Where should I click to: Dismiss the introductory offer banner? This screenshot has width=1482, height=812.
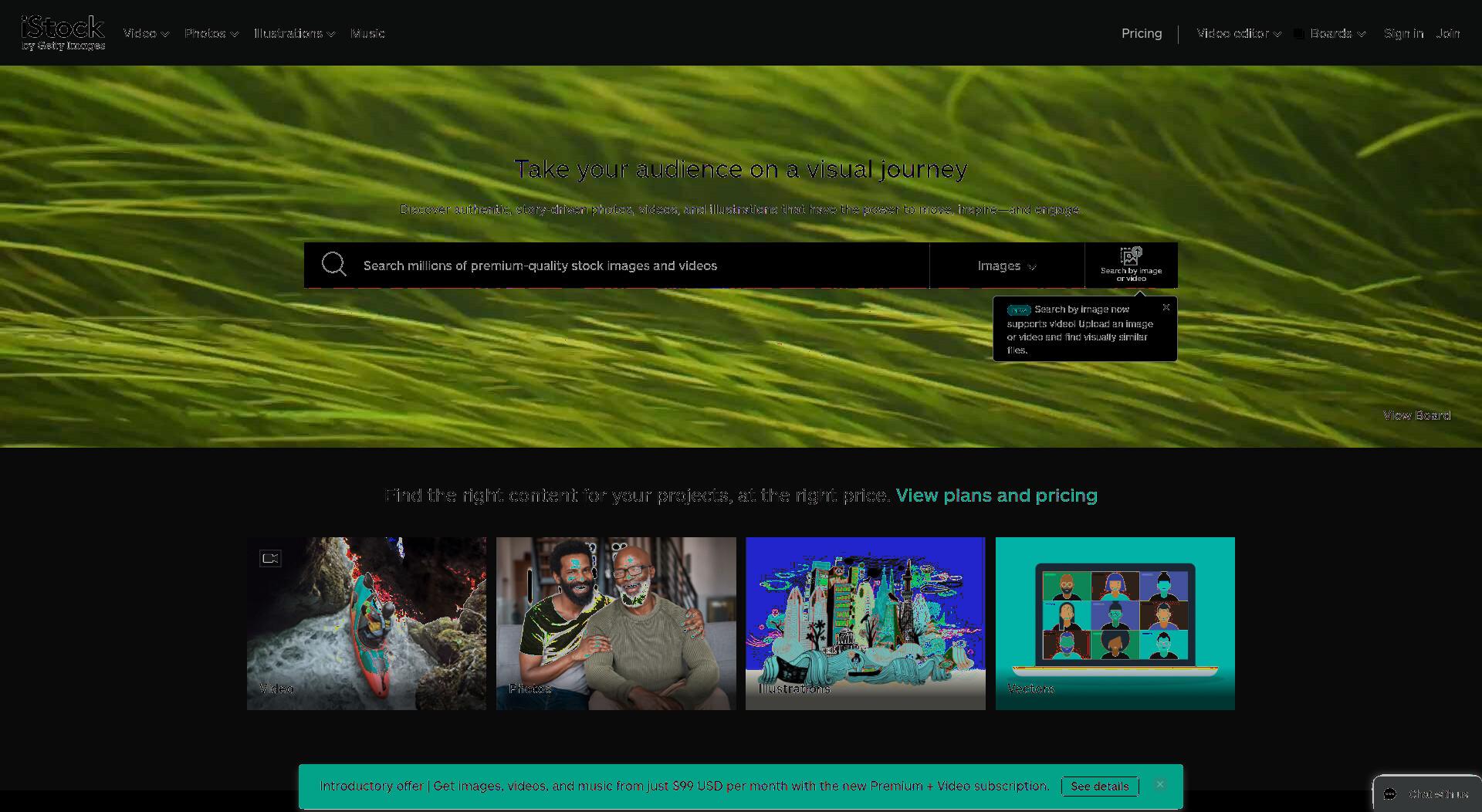pos(1159,785)
